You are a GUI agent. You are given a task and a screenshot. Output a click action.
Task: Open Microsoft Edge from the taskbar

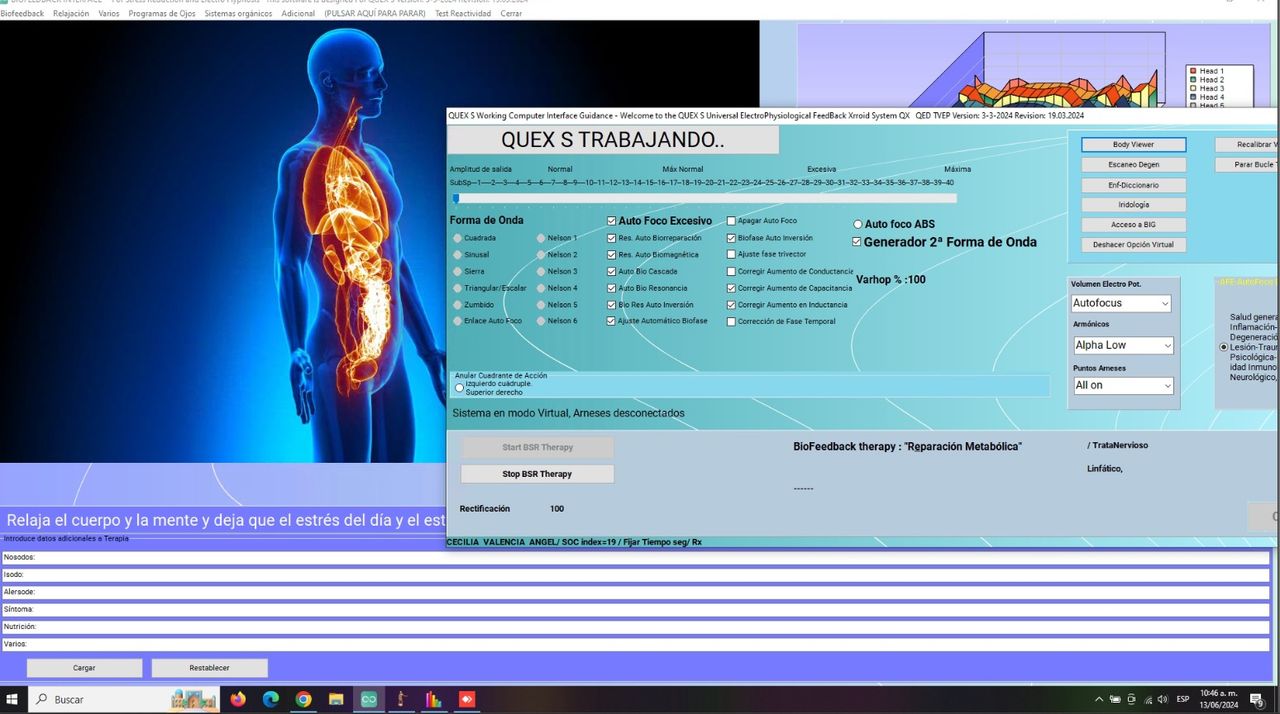[271, 699]
